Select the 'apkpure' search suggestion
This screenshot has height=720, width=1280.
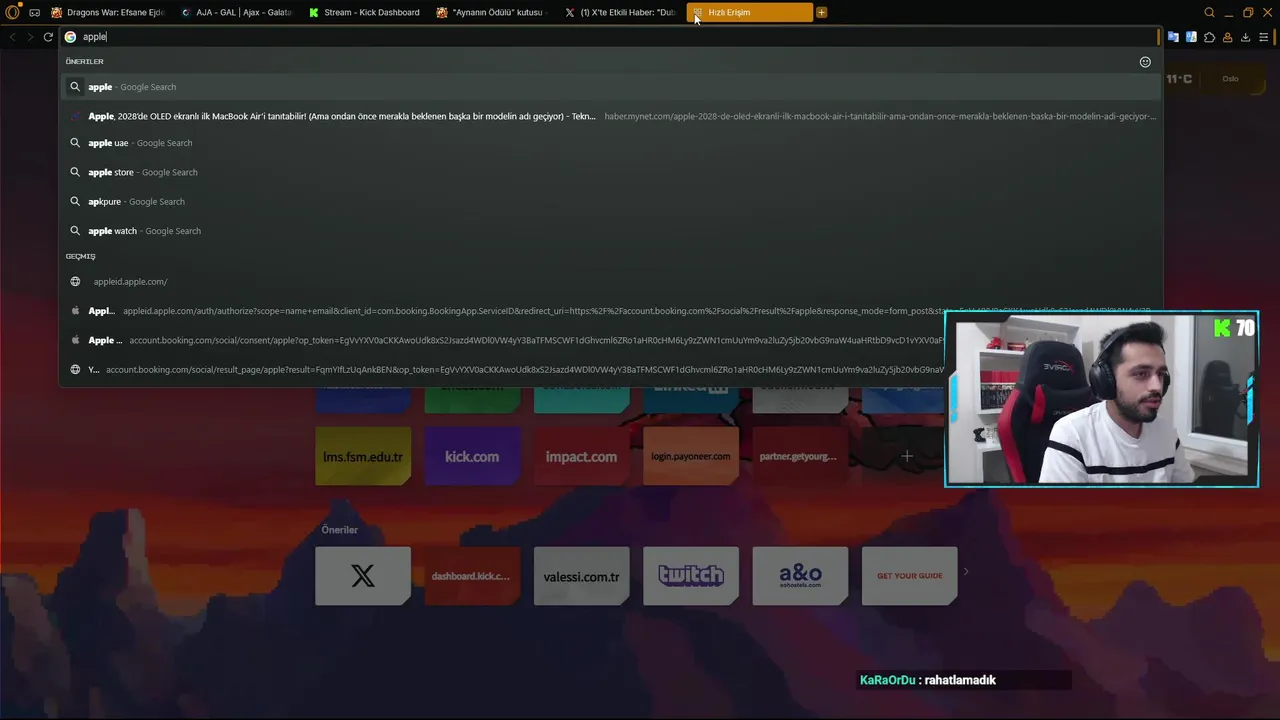tap(610, 201)
